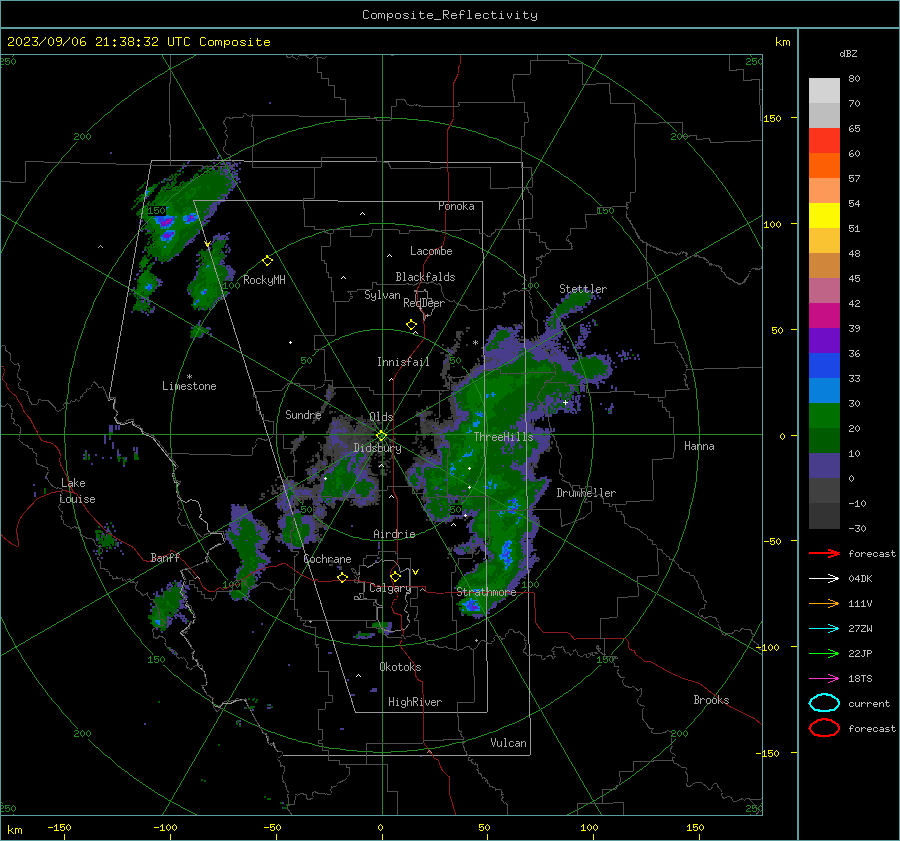Click the magenta 18TS arrow icon
This screenshot has height=841, width=900.
pos(824,679)
